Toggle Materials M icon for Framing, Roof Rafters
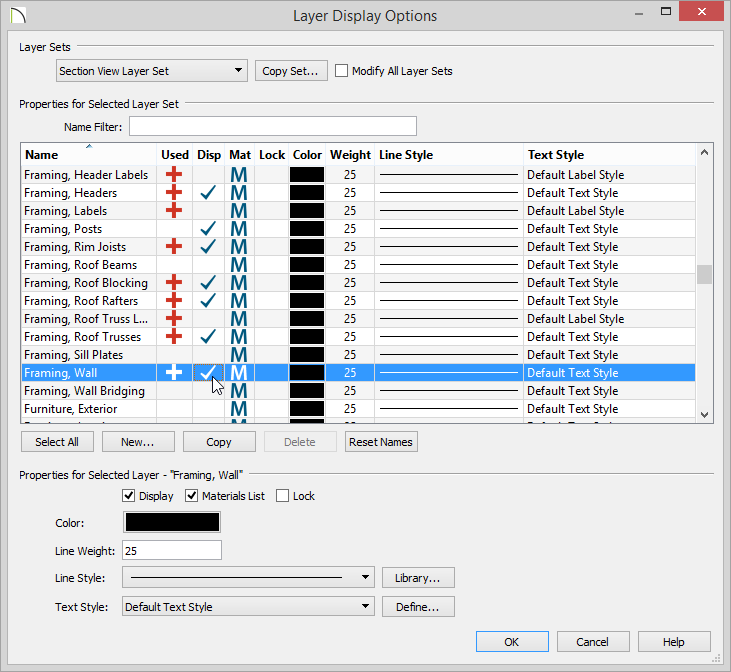 pyautogui.click(x=239, y=301)
